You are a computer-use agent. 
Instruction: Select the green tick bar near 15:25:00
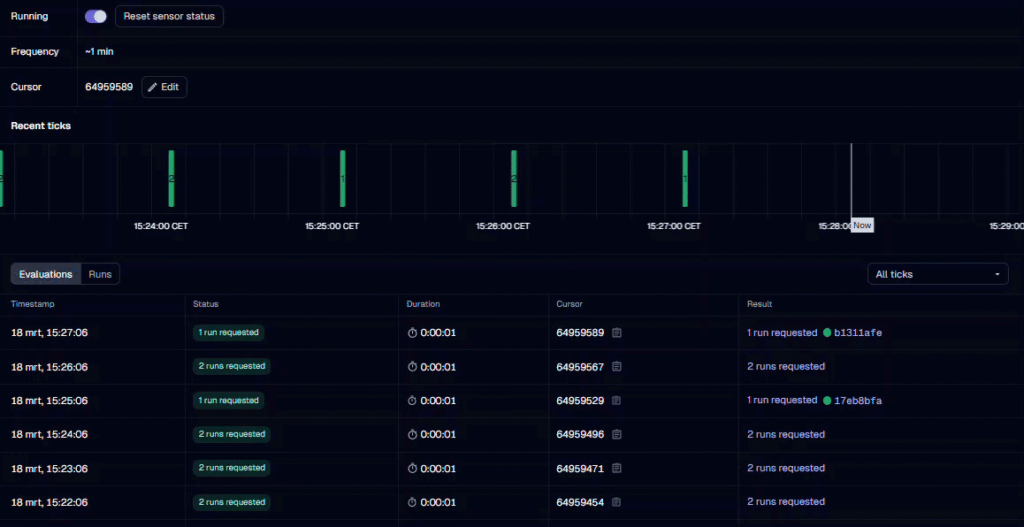click(x=343, y=178)
